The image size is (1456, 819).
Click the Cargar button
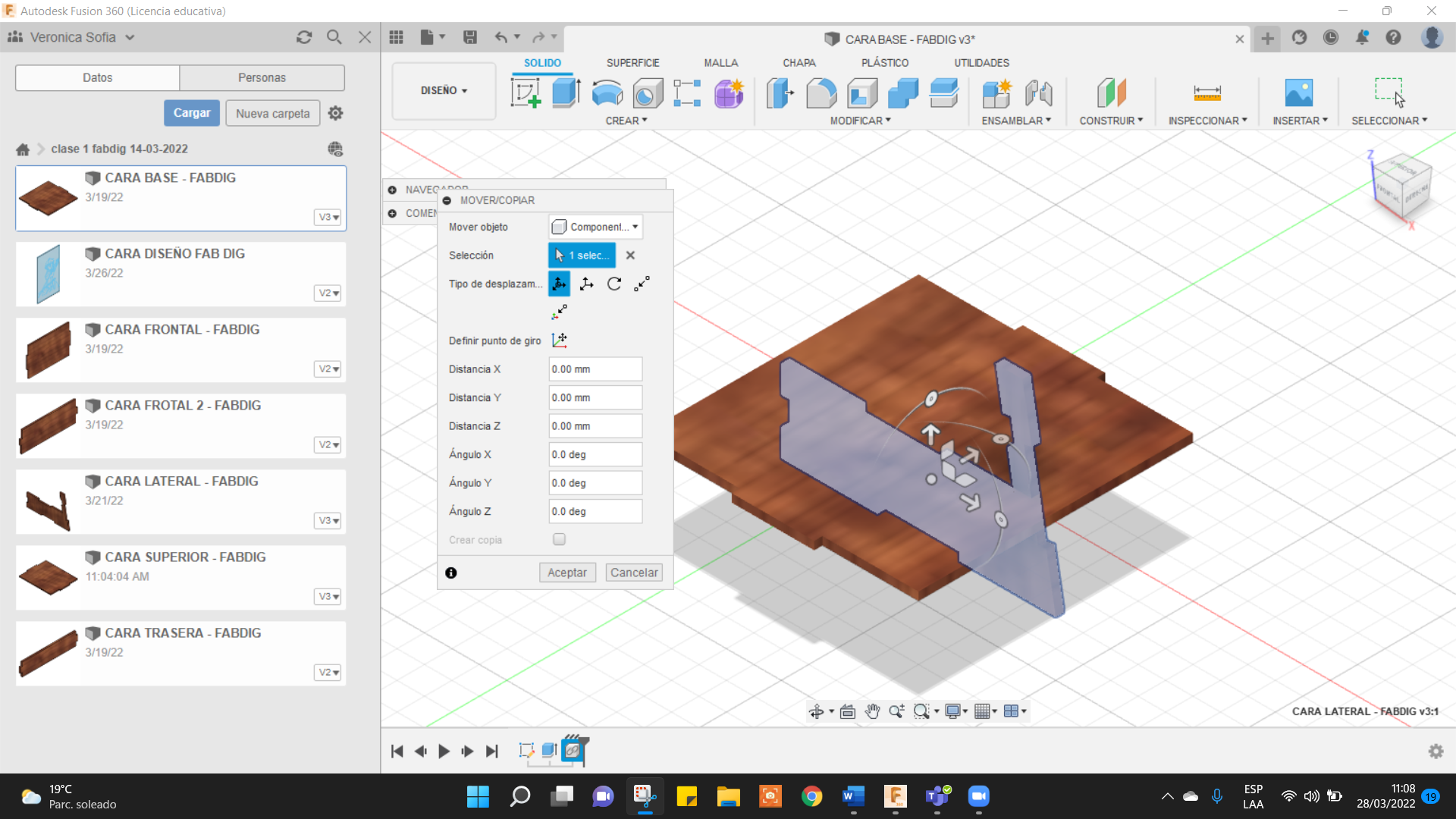[192, 113]
